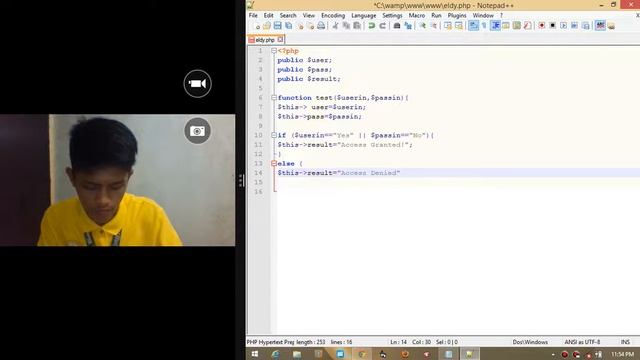
Task: Open the Macro menu
Action: (x=417, y=16)
